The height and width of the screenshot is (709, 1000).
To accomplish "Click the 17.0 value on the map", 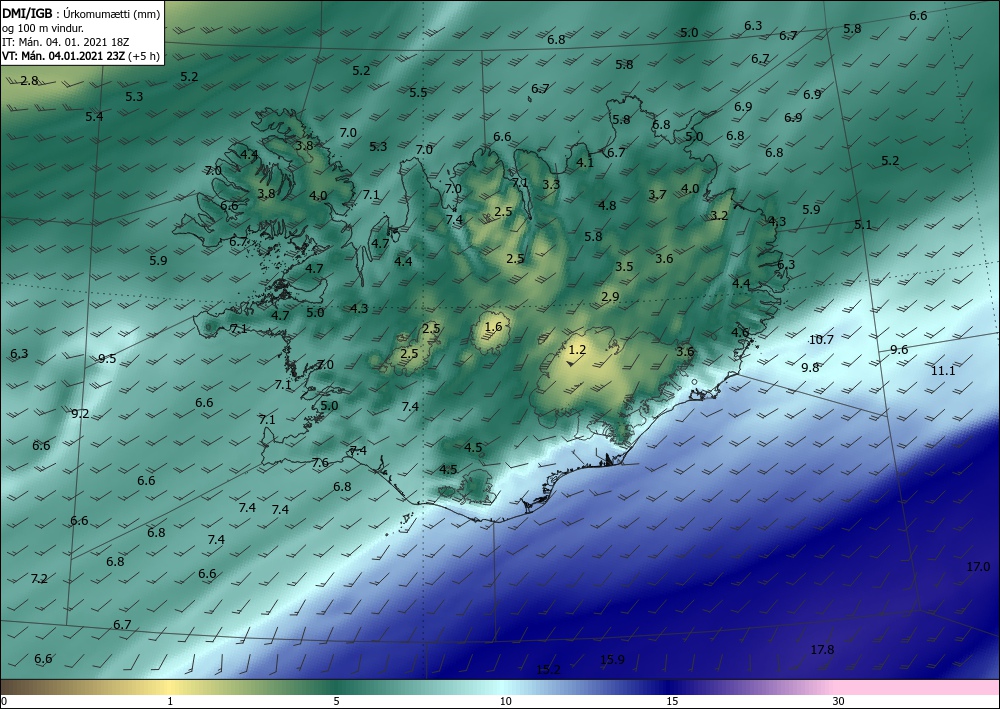I will pyautogui.click(x=978, y=567).
